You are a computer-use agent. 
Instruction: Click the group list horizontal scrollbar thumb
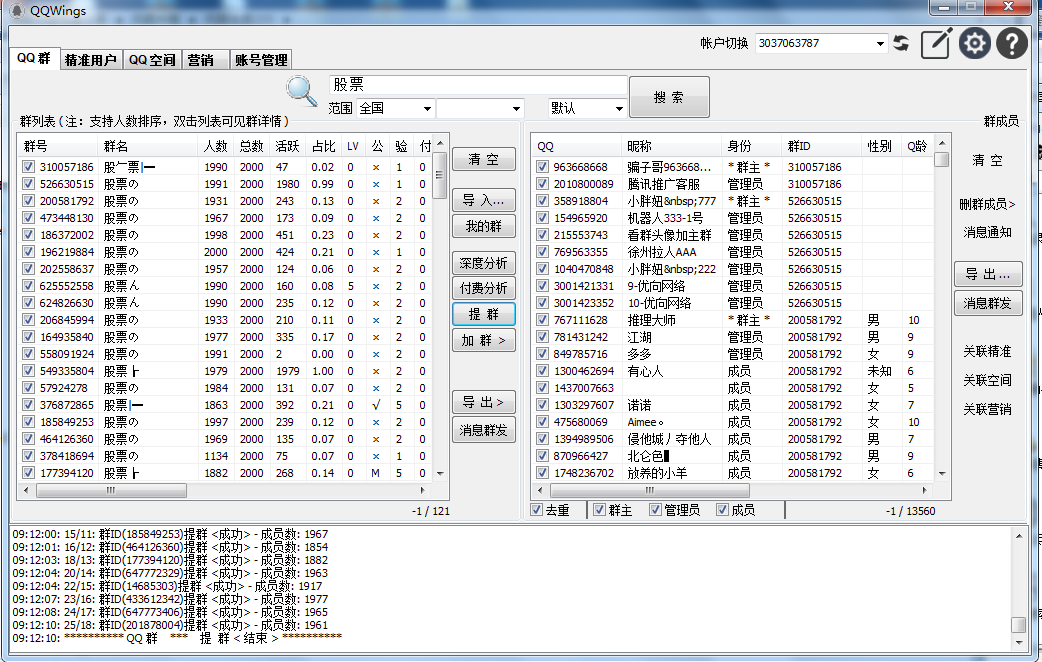point(111,491)
